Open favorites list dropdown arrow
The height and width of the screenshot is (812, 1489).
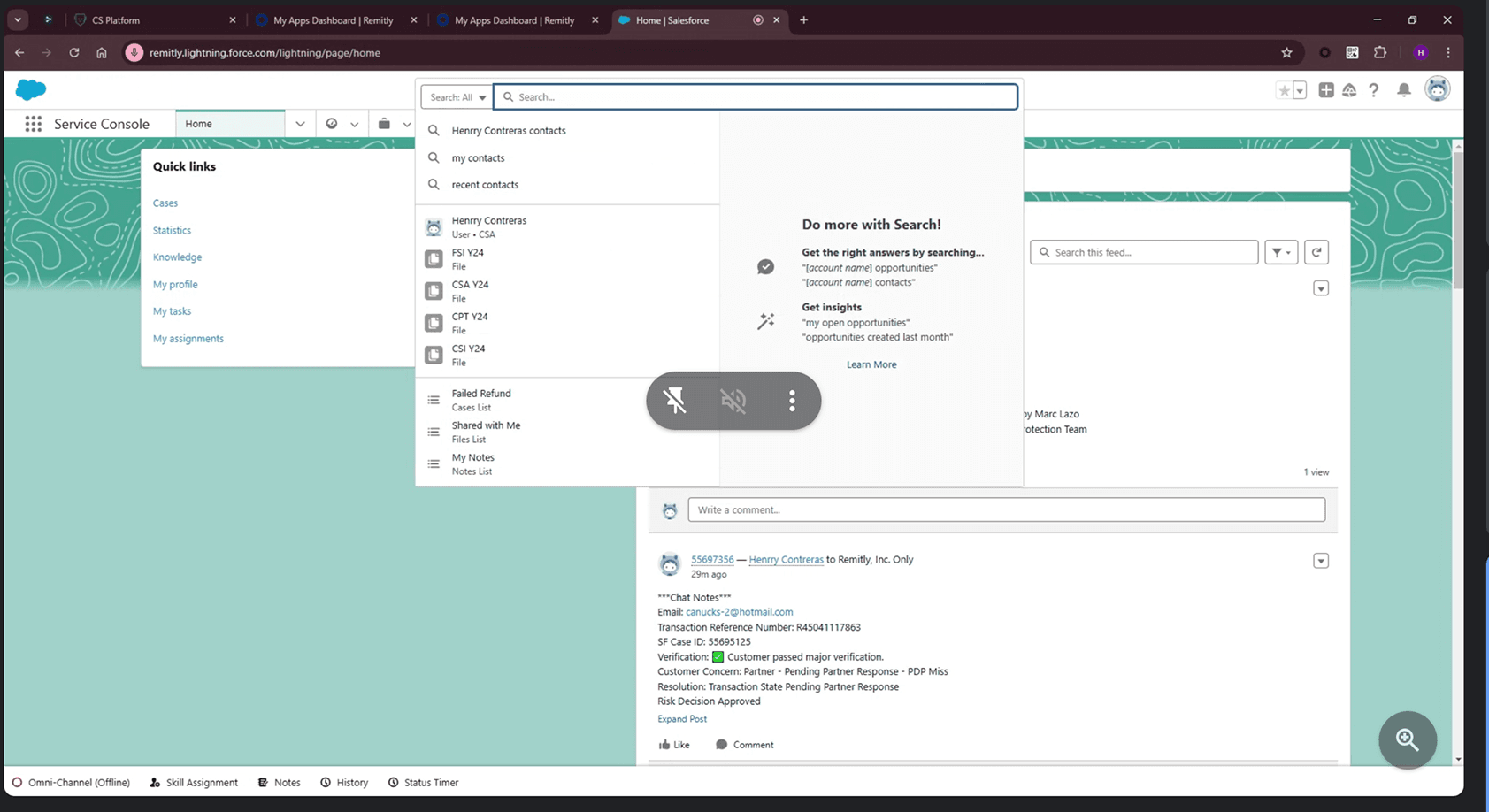pyautogui.click(x=1300, y=90)
